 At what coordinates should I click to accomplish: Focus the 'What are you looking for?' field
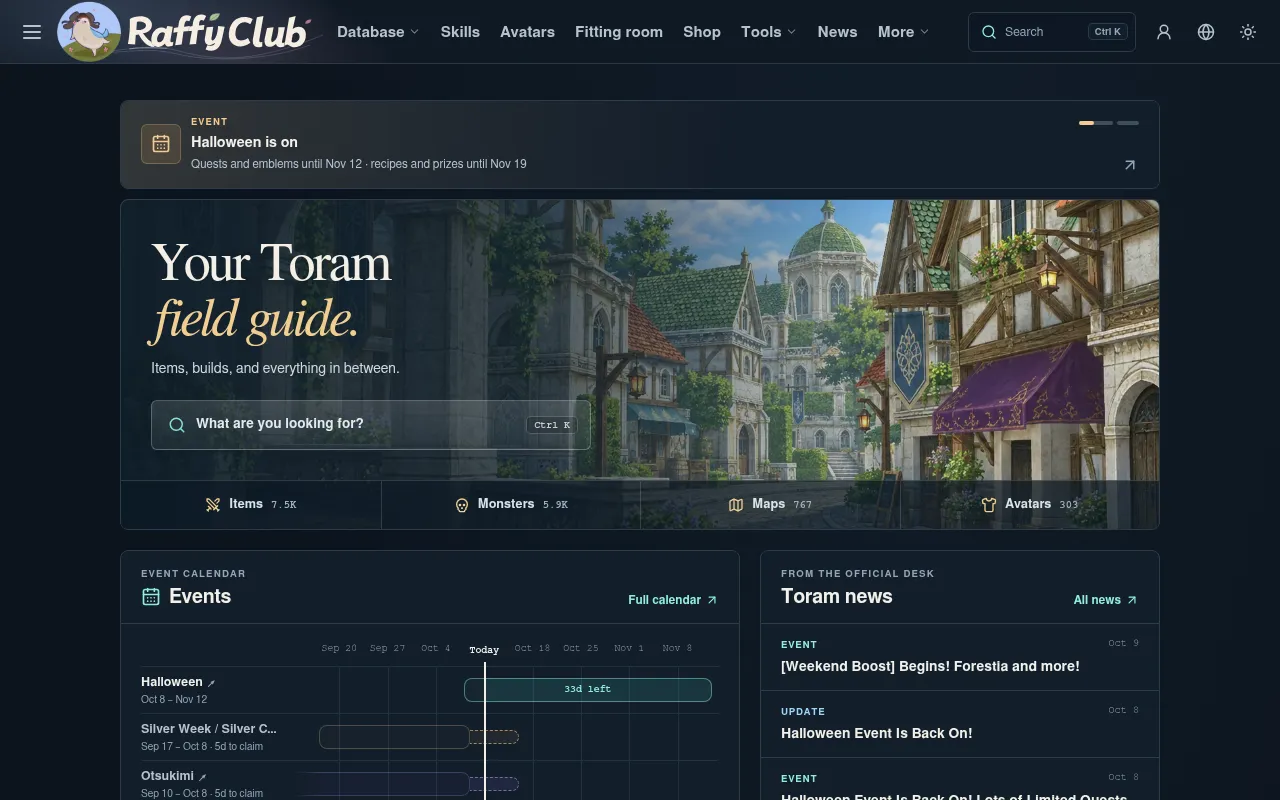[370, 425]
